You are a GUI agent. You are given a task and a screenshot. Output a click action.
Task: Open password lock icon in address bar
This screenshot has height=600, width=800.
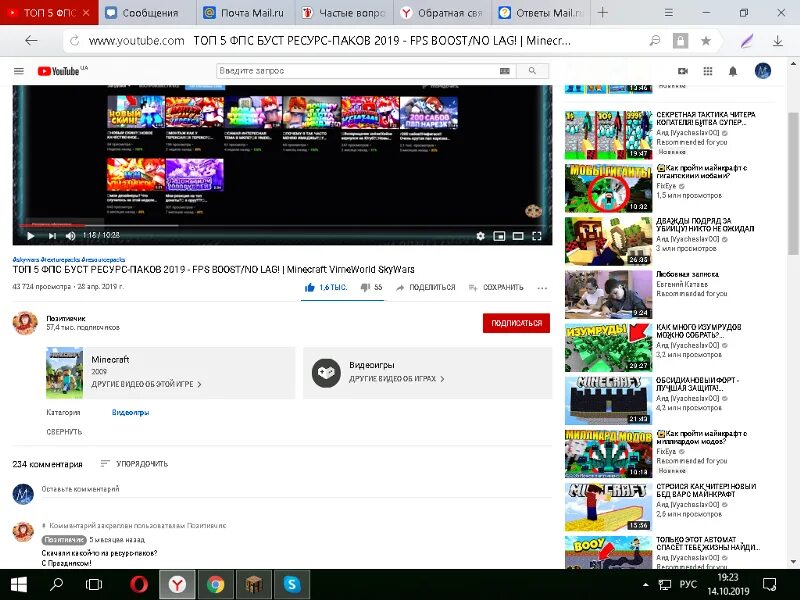click(680, 41)
